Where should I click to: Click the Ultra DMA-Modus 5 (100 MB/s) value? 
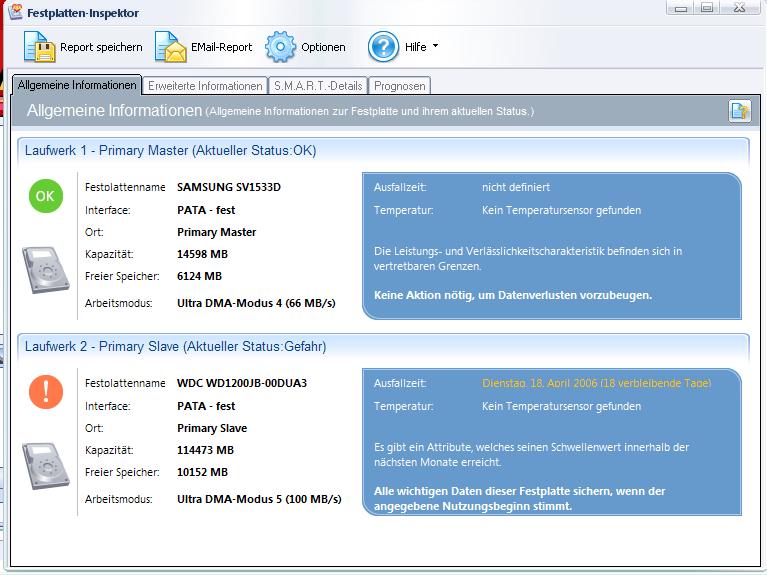point(259,499)
